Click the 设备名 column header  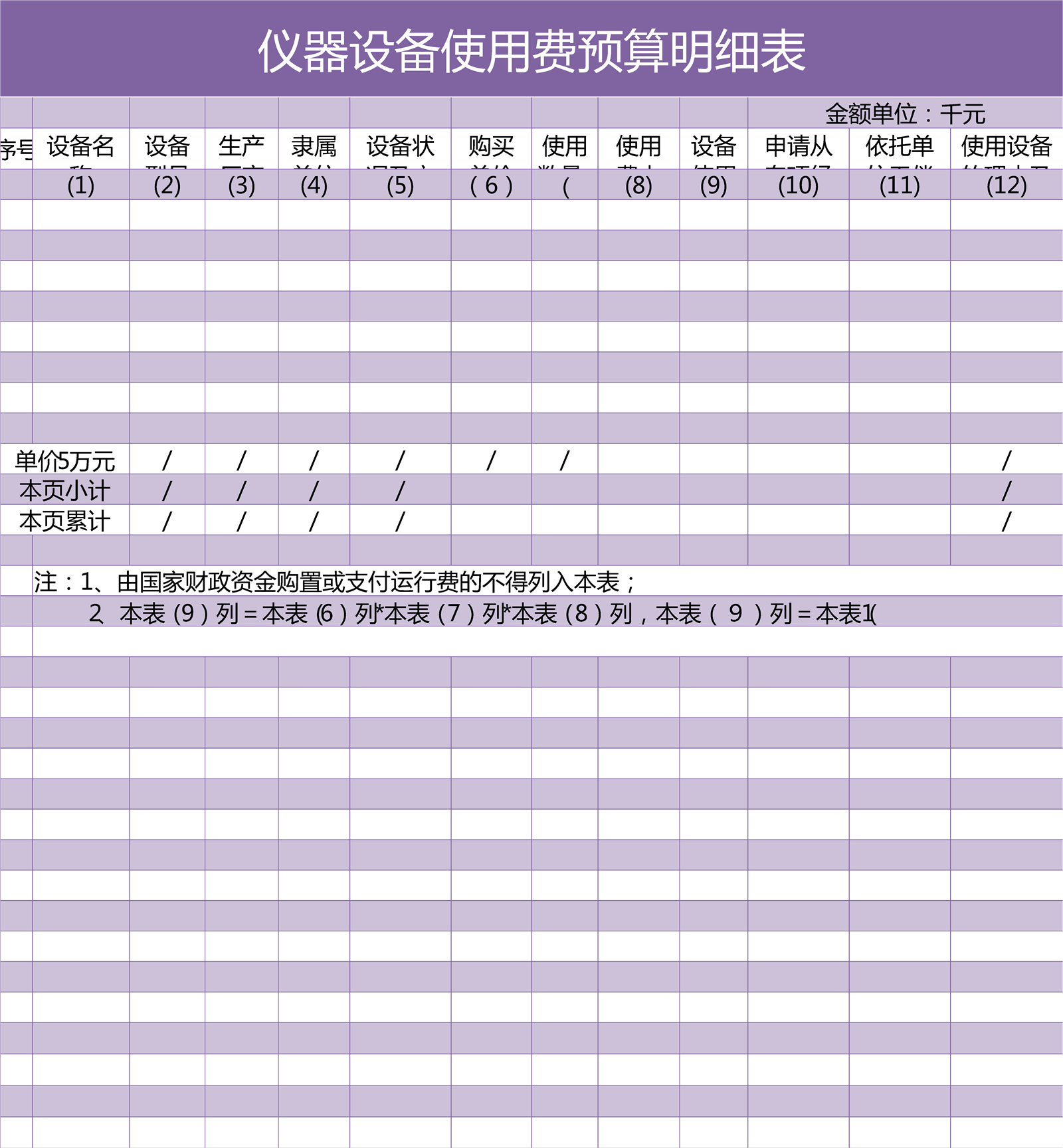tap(80, 147)
